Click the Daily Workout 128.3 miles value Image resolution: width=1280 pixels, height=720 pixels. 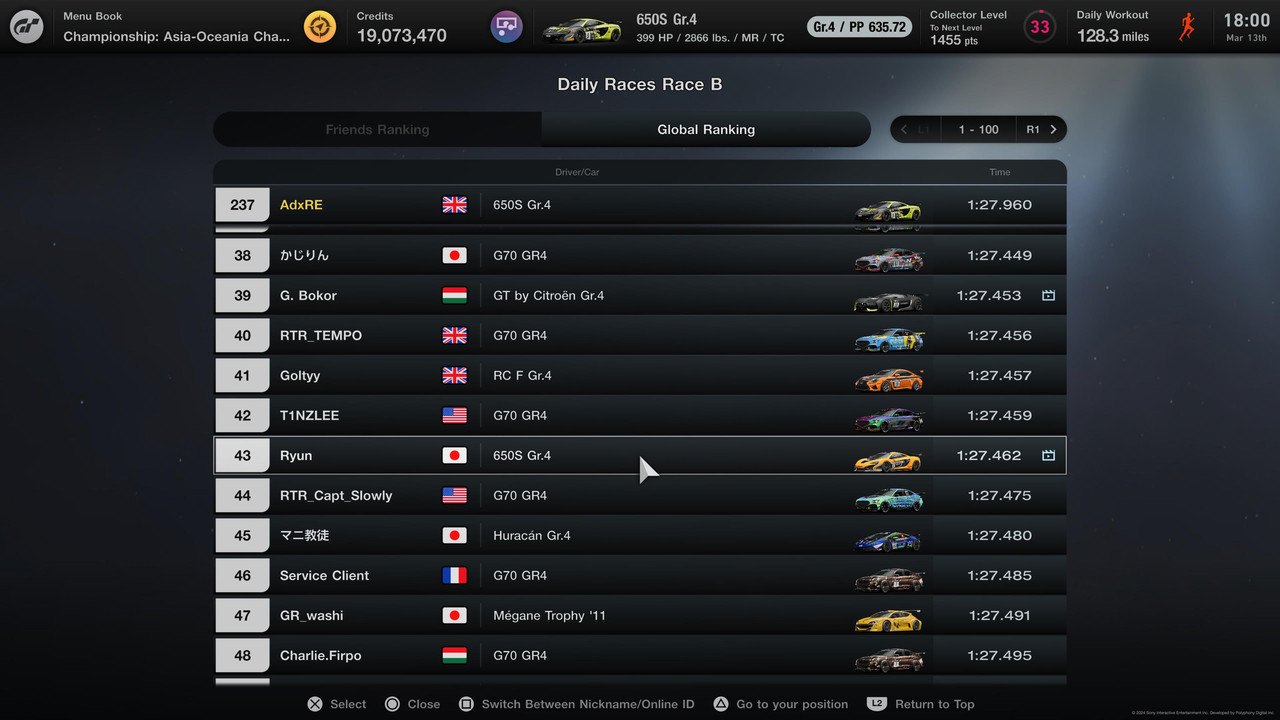(1113, 36)
